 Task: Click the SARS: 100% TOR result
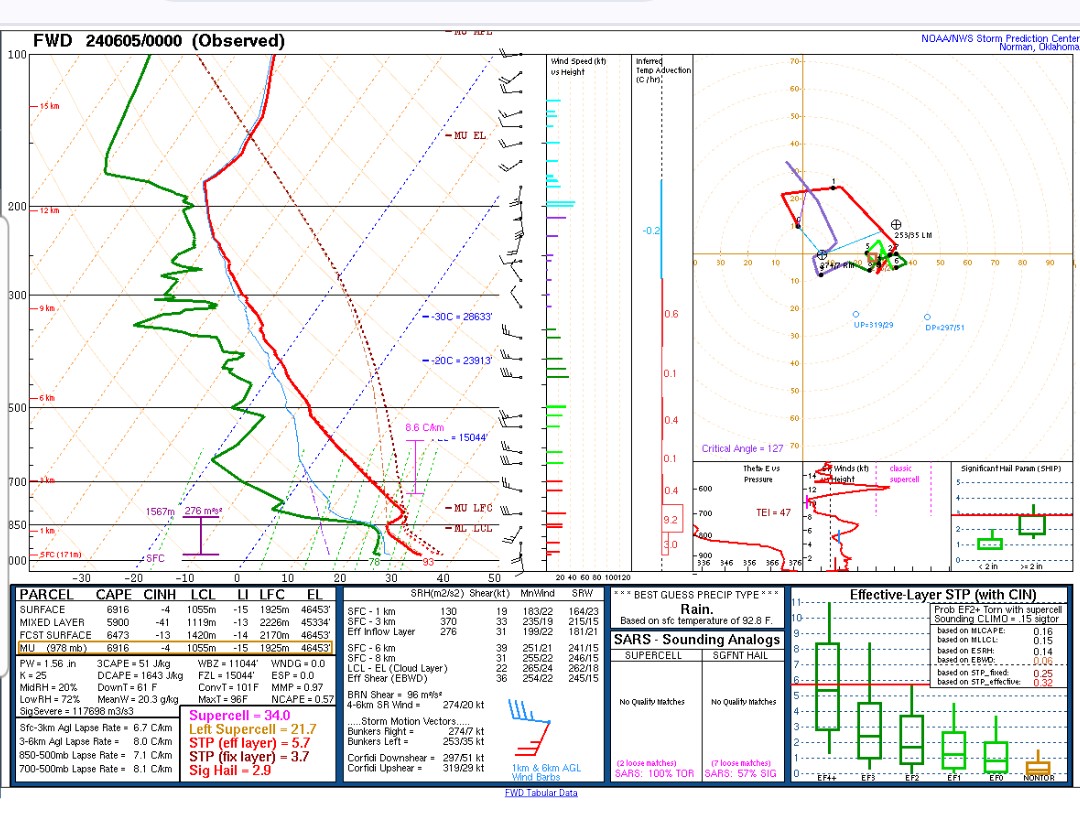tap(652, 773)
